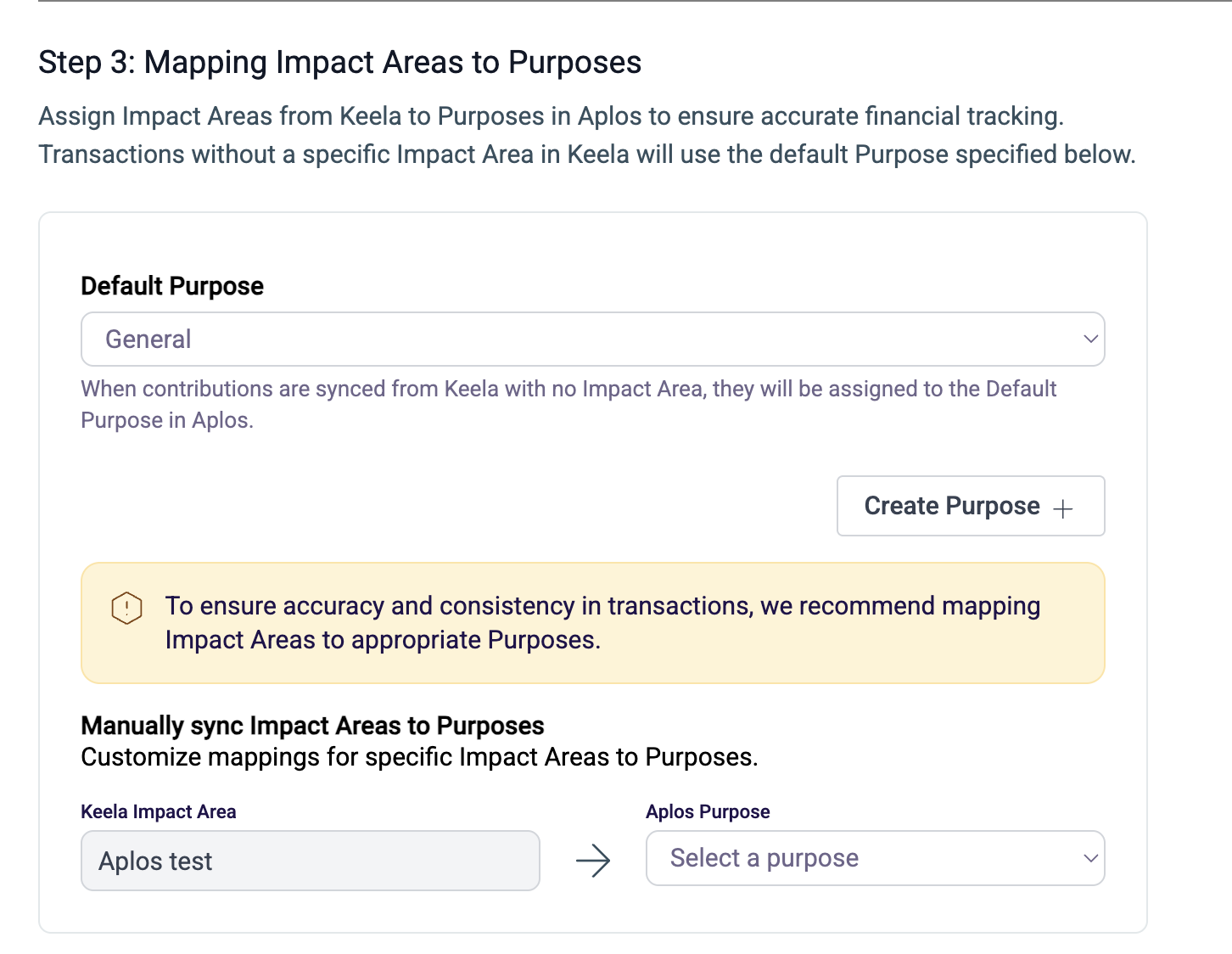Click the warning hexagon icon in yellow banner

point(126,608)
